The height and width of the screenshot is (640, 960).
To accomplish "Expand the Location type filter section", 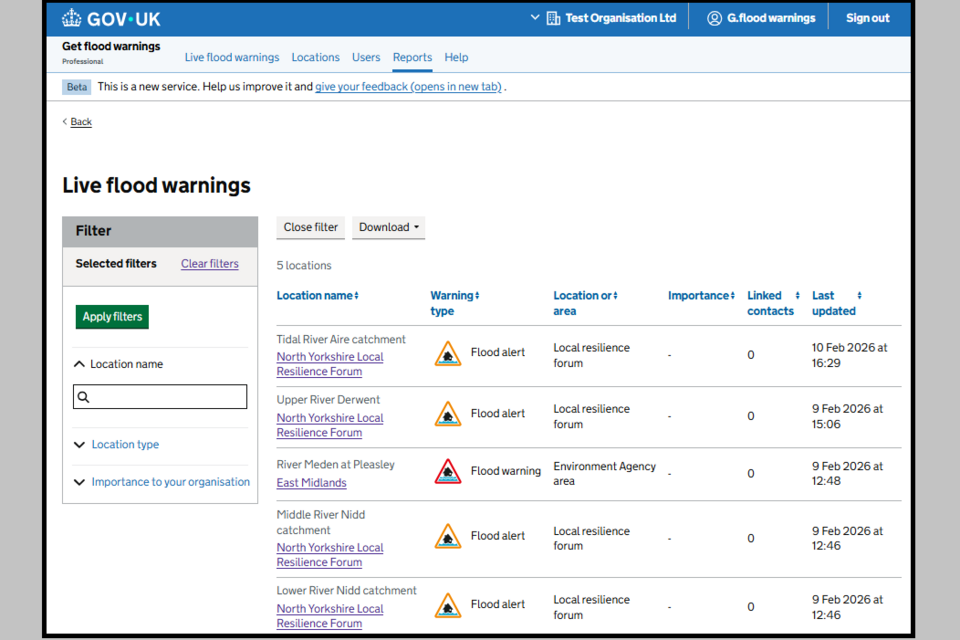I will click(x=124, y=445).
